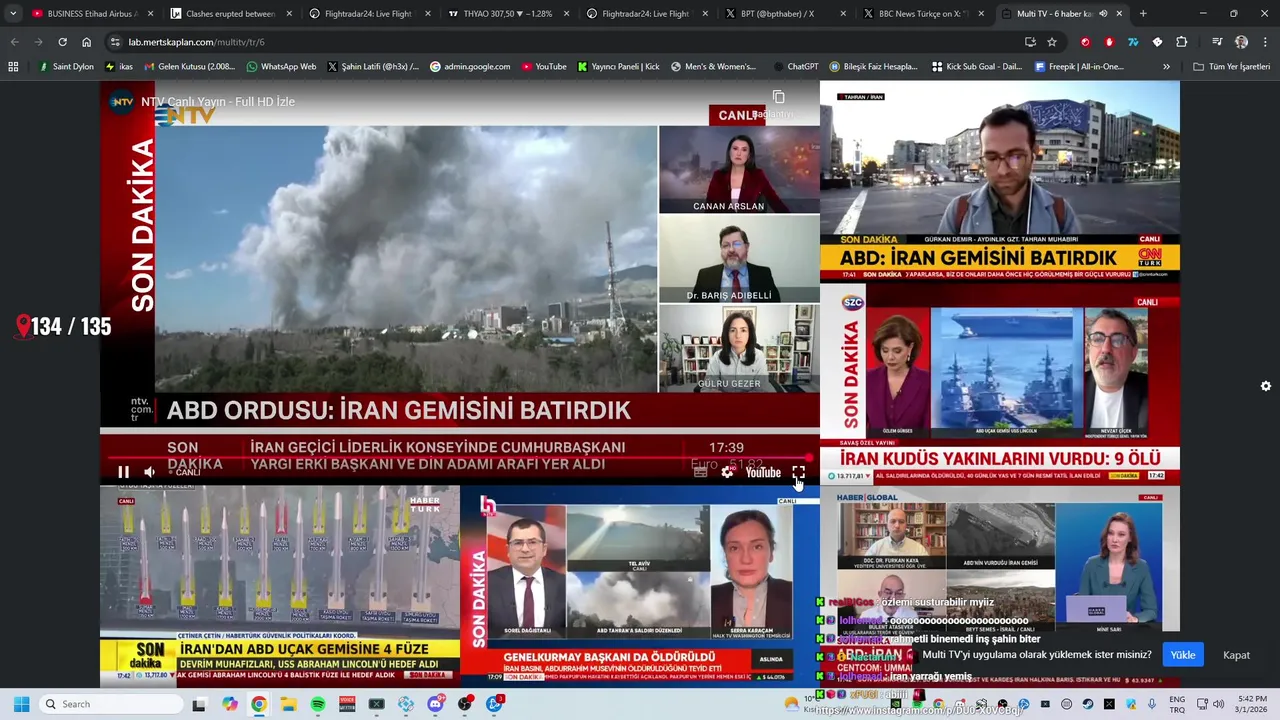The height and width of the screenshot is (720, 1280).
Task: Open the Extensions puzzle icon
Action: tap(1181, 42)
